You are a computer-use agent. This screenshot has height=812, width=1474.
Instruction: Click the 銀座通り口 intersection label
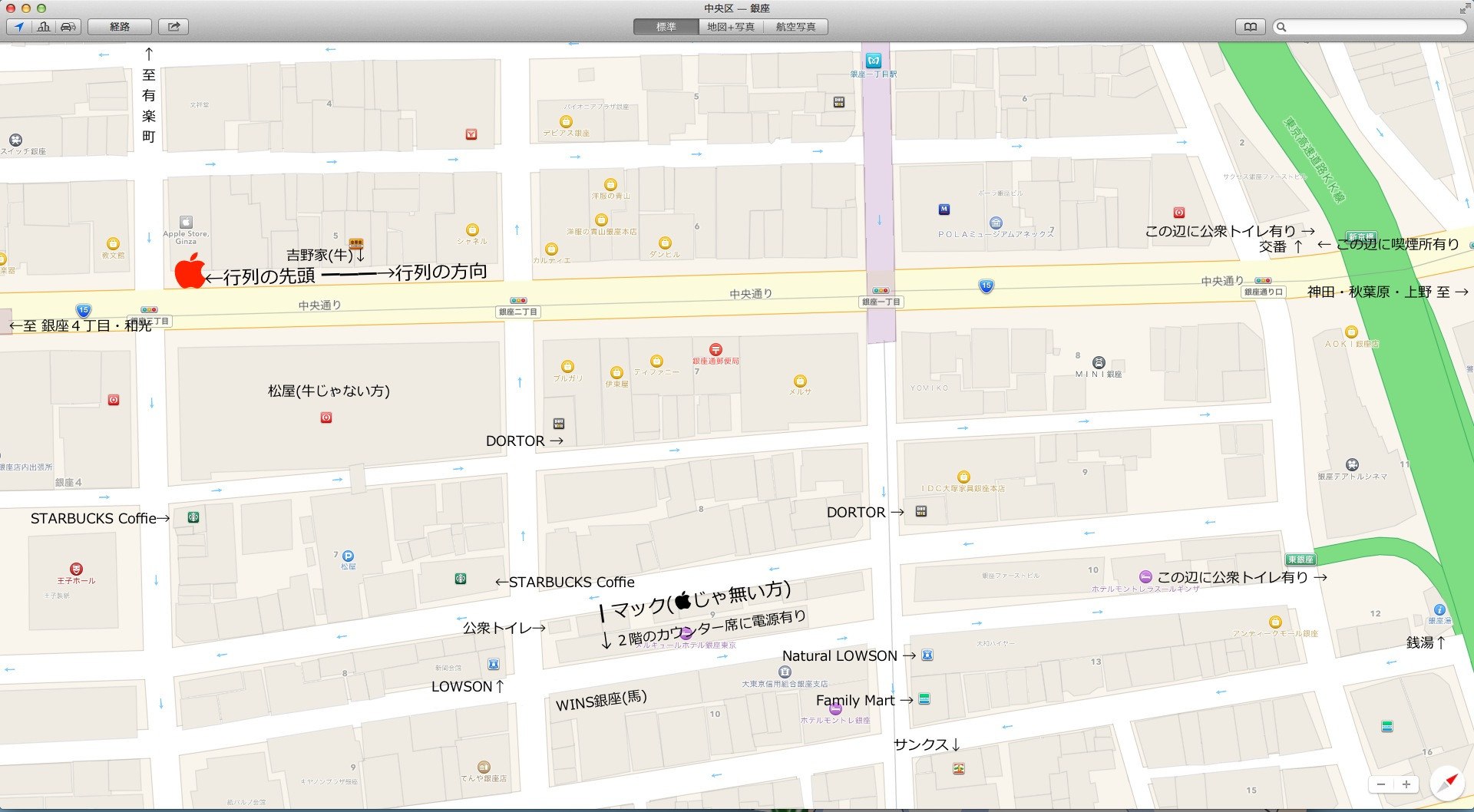click(1263, 292)
